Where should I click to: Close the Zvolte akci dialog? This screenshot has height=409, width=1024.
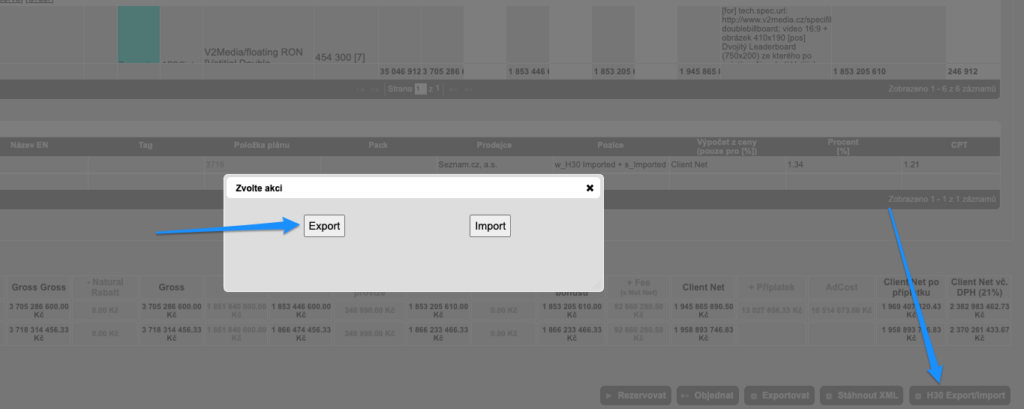[x=589, y=187]
